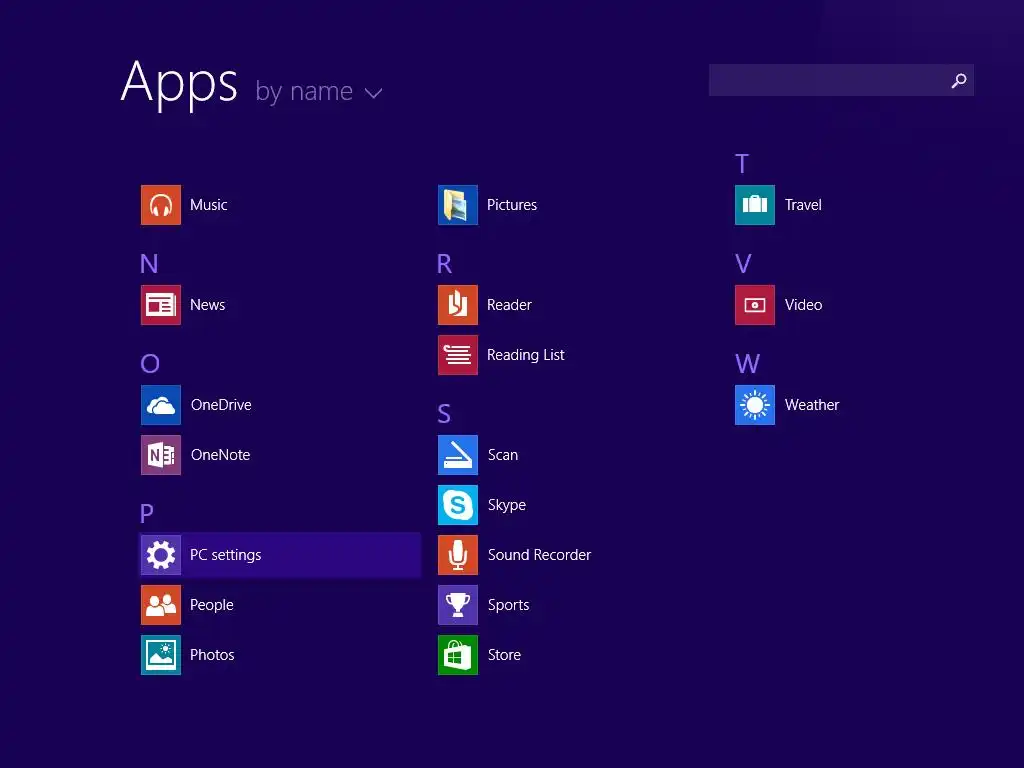Select the 'Scan' label text

pos(503,455)
